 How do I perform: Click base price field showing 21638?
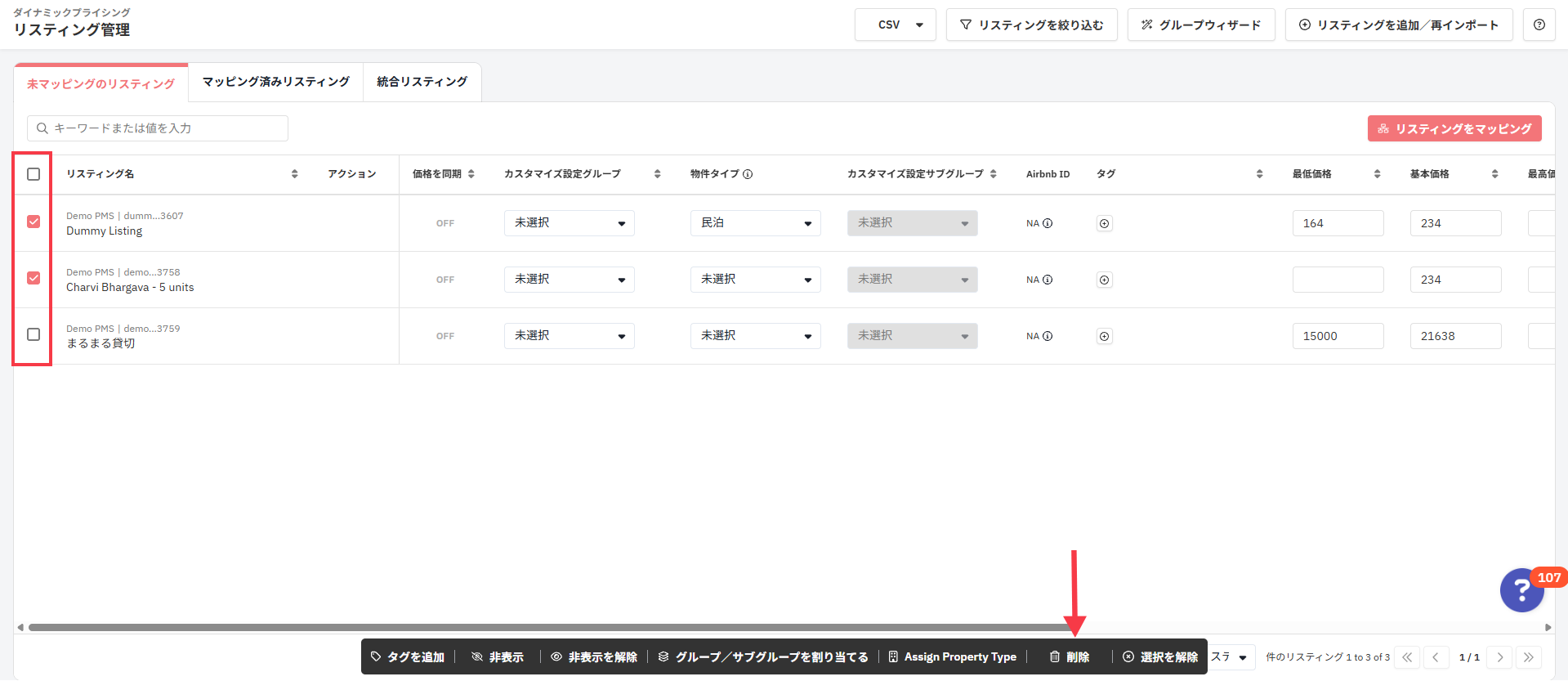1456,336
